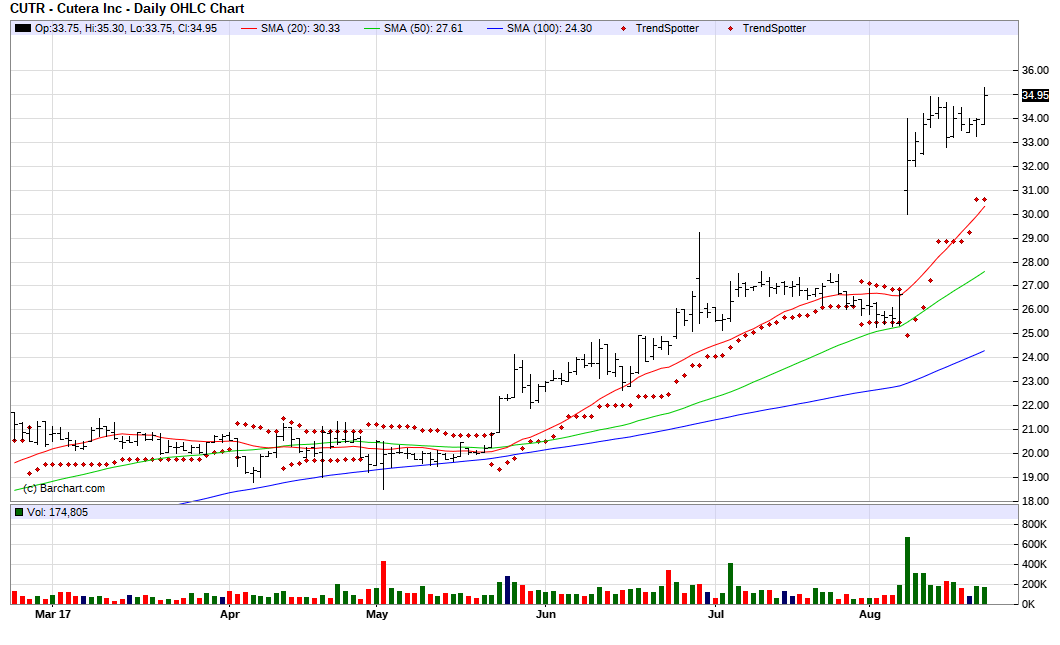Click the 20.00 price axis label
Screen dimensions: 1060x645
[x=1035, y=454]
